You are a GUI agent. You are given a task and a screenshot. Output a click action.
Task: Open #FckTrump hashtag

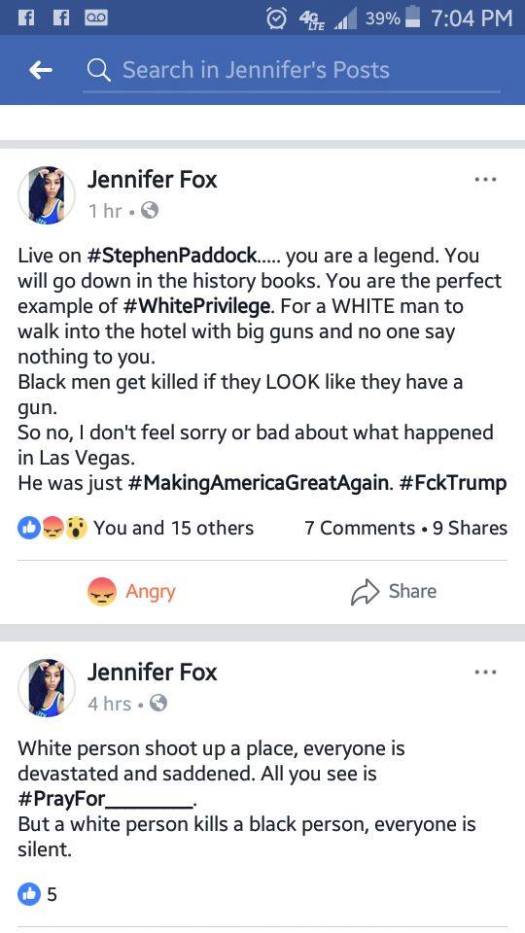[450, 483]
